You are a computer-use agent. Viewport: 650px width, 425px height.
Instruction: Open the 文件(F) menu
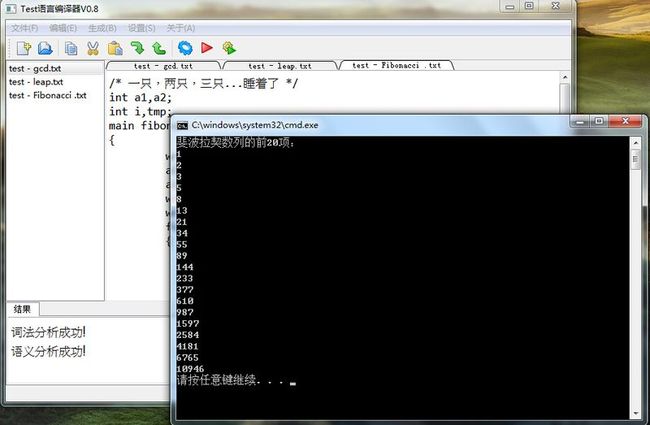24,28
